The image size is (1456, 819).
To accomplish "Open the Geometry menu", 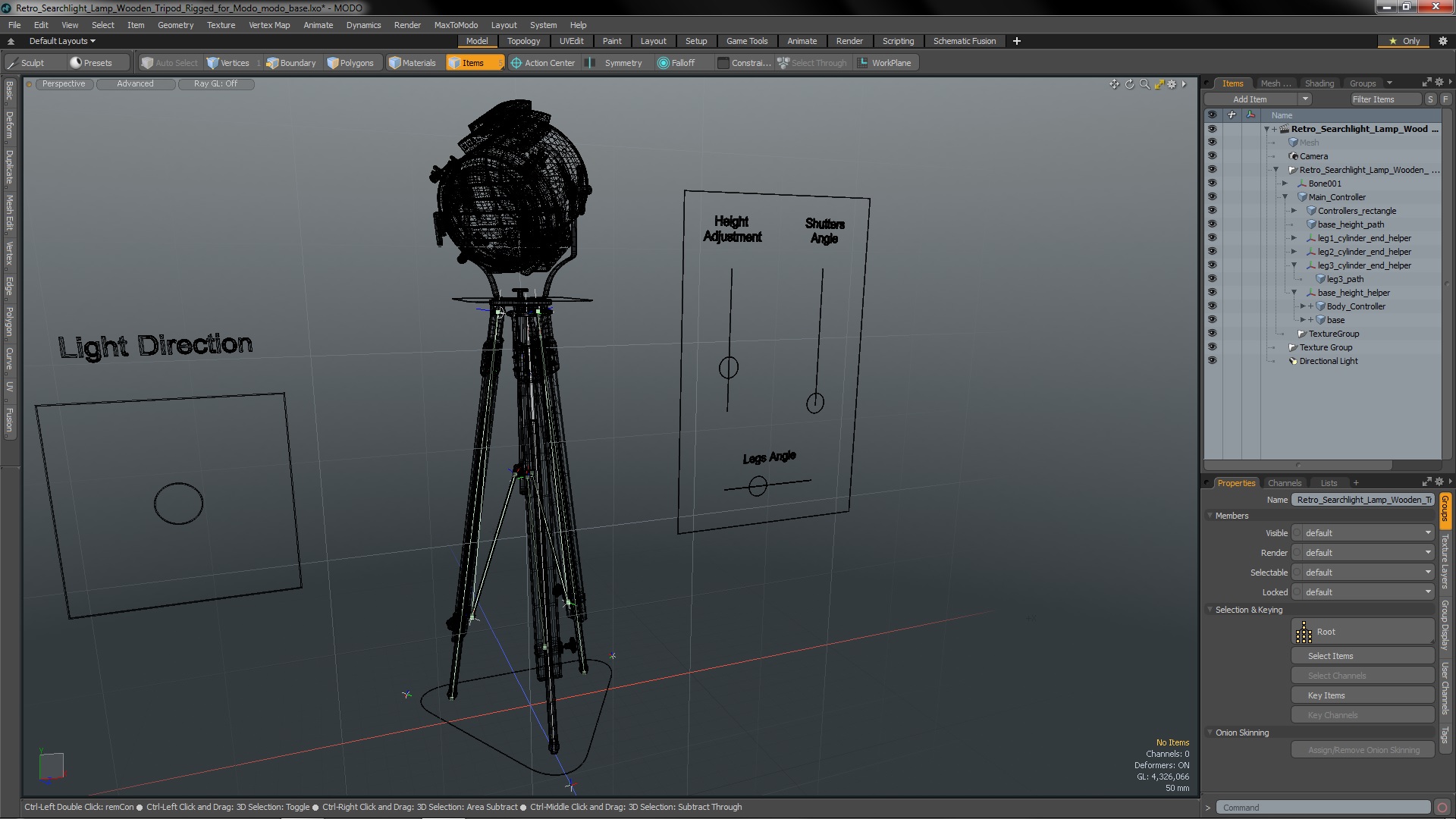I will 175,25.
